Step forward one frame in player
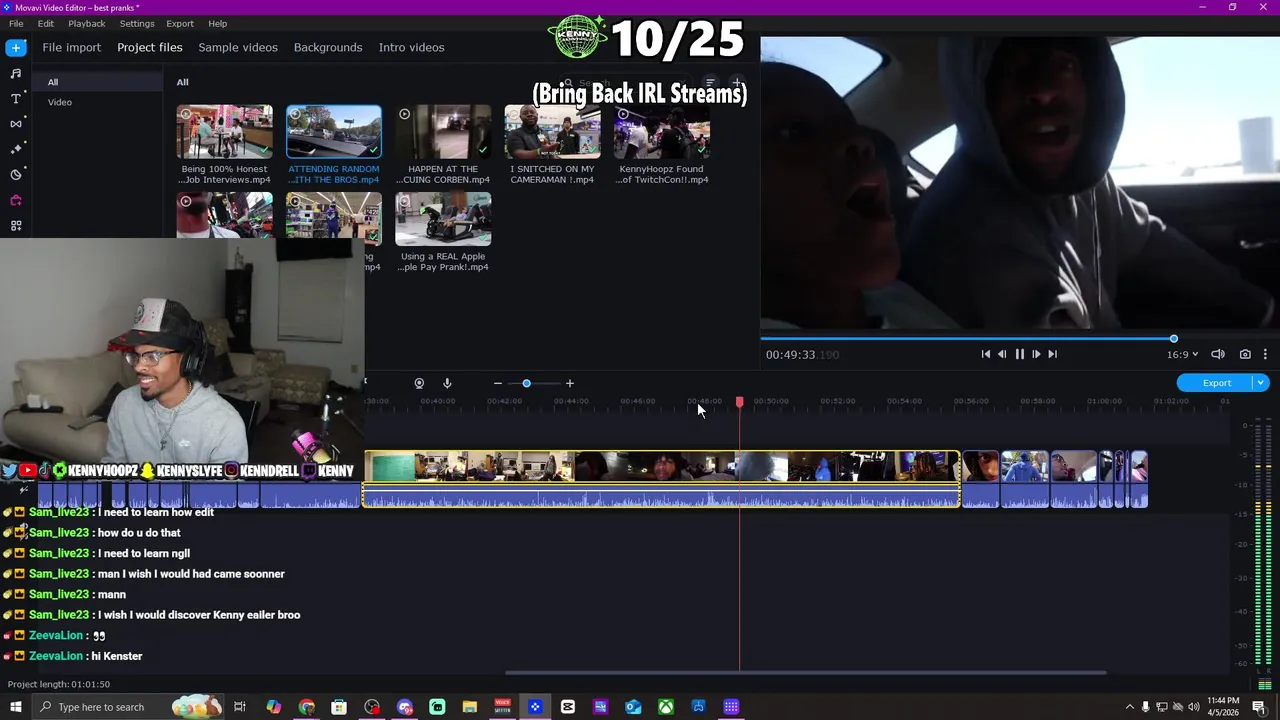Viewport: 1280px width, 720px height. pos(1036,354)
